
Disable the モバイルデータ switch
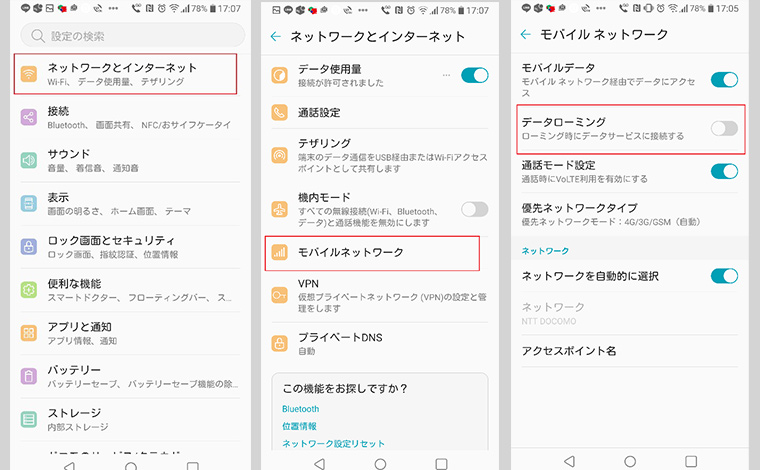click(x=724, y=79)
